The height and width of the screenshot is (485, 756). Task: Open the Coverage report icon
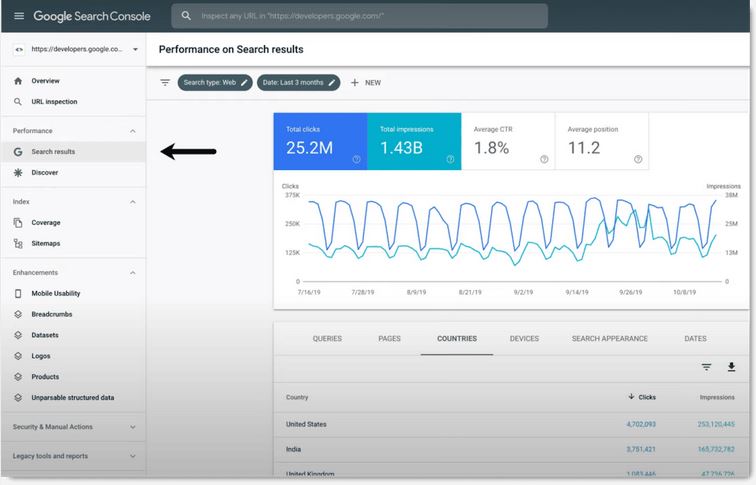point(18,223)
